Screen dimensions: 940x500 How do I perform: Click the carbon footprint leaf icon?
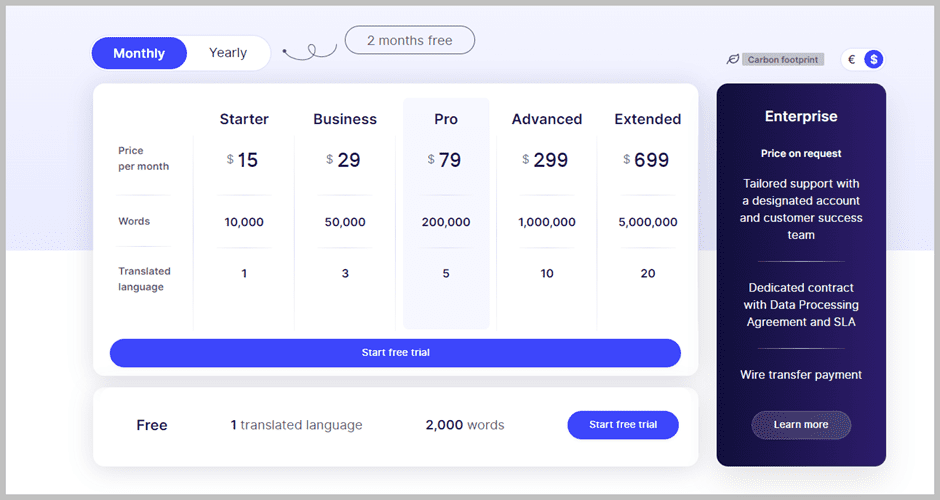[x=732, y=60]
